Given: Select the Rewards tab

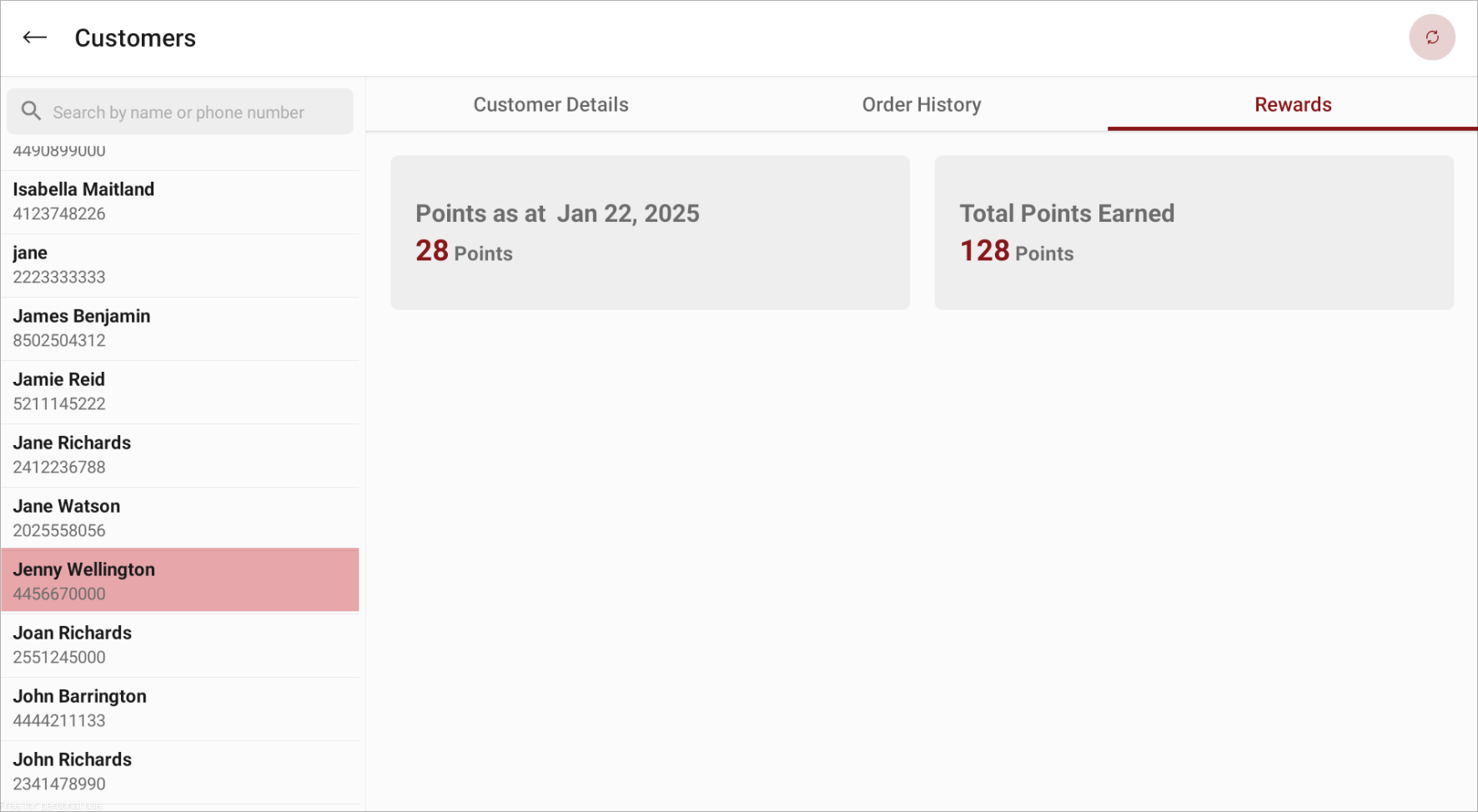Looking at the screenshot, I should 1293,104.
